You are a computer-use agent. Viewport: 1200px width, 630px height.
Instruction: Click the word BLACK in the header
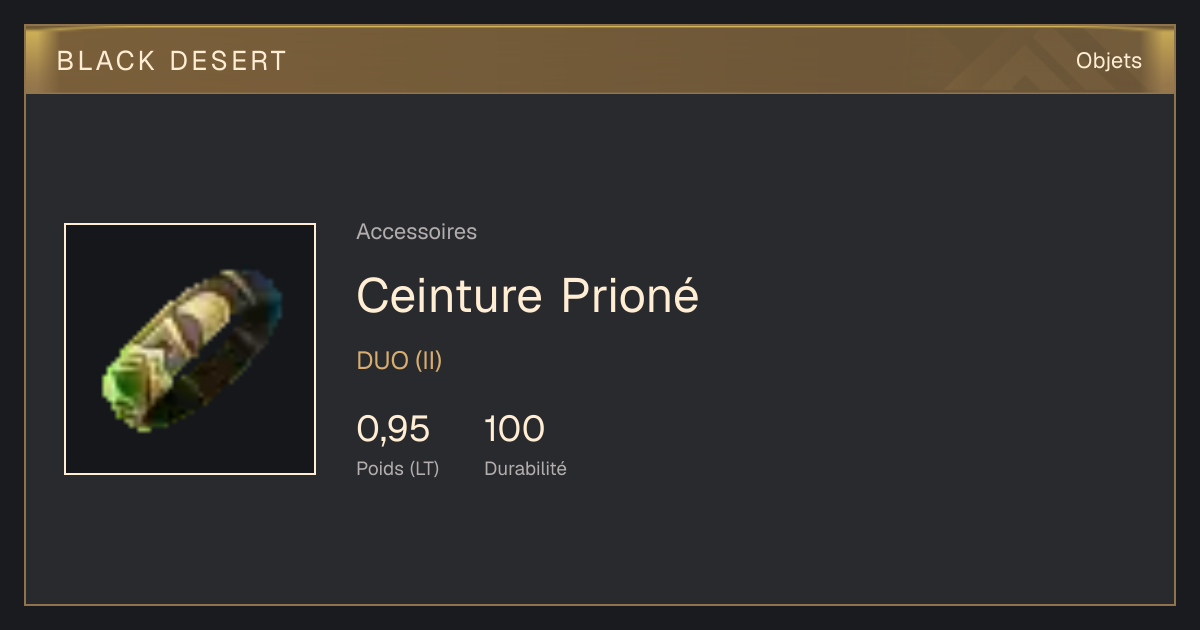[107, 61]
